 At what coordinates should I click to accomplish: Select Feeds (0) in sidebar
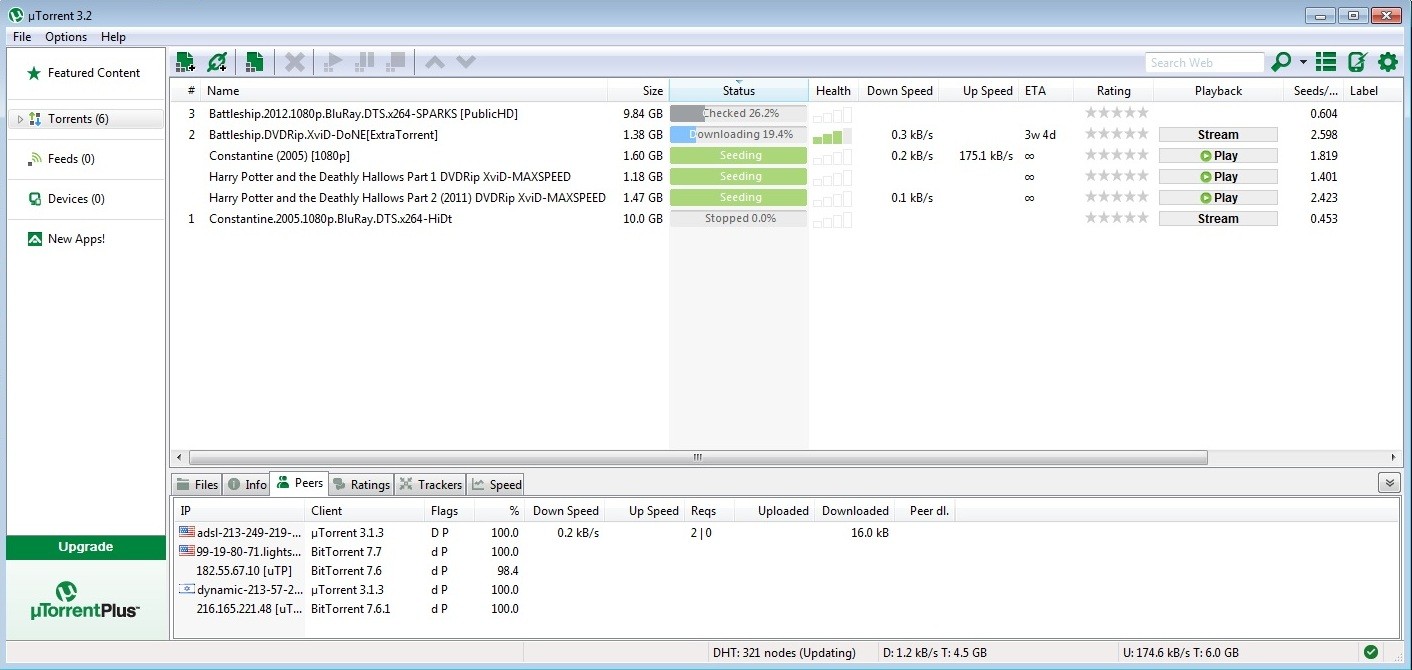click(84, 159)
